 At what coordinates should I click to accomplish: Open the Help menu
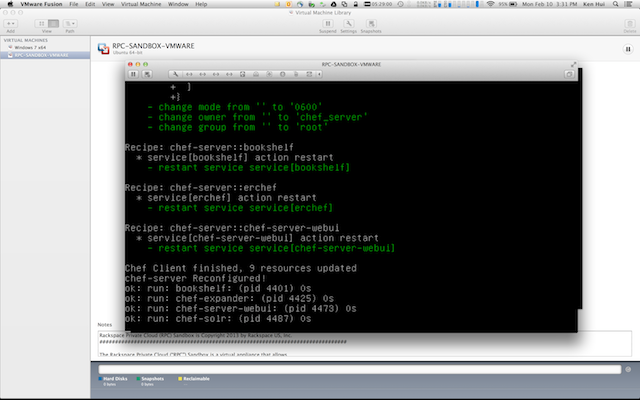click(x=201, y=4)
